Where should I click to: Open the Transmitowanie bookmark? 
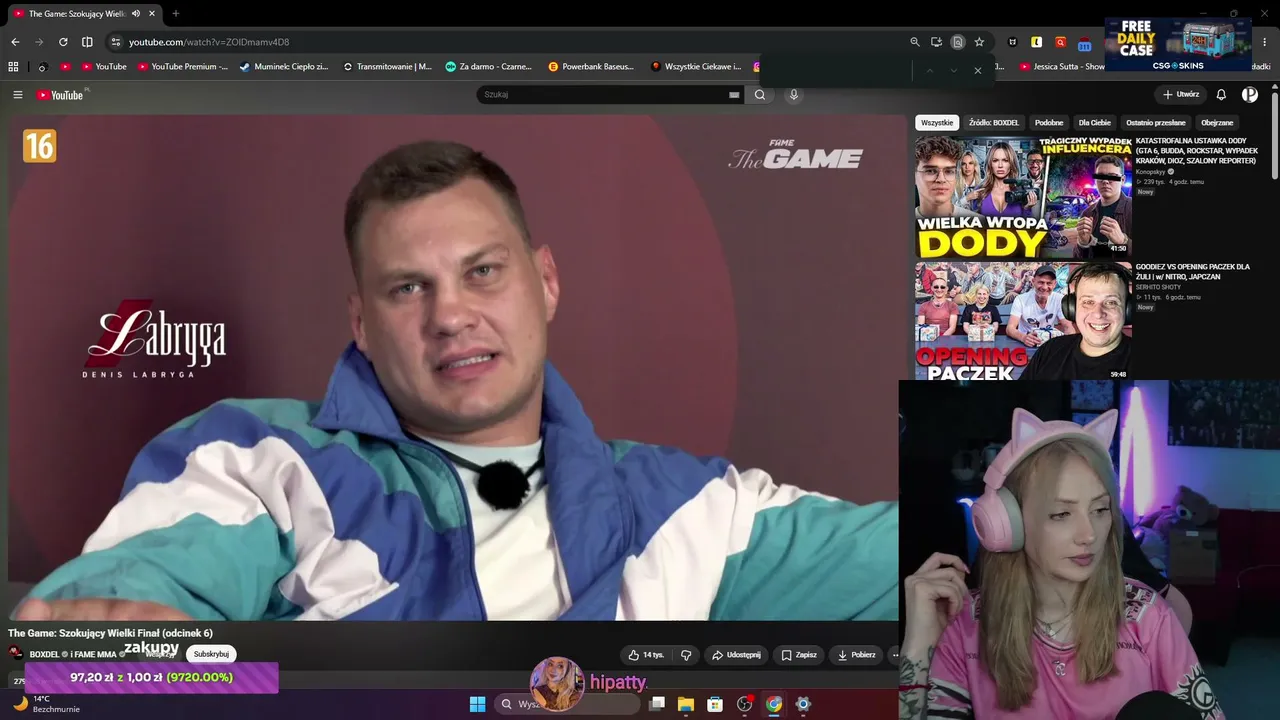click(x=387, y=67)
